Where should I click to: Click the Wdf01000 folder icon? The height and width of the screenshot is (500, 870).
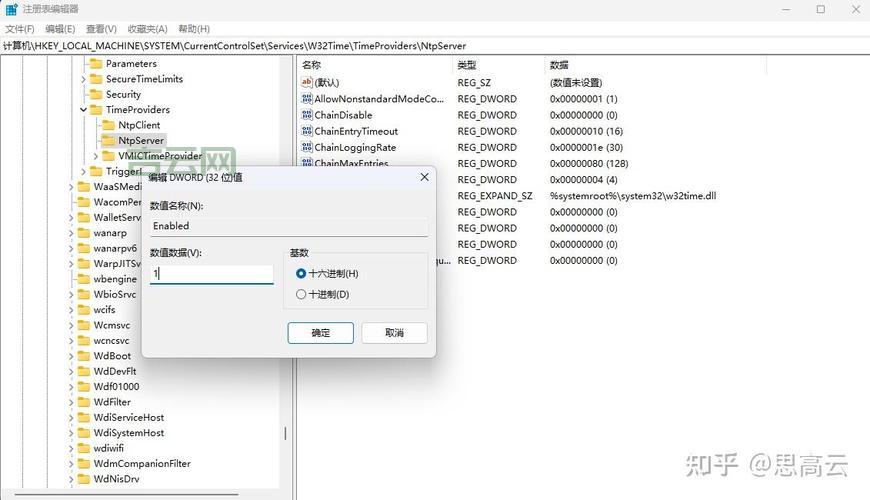click(x=84, y=386)
